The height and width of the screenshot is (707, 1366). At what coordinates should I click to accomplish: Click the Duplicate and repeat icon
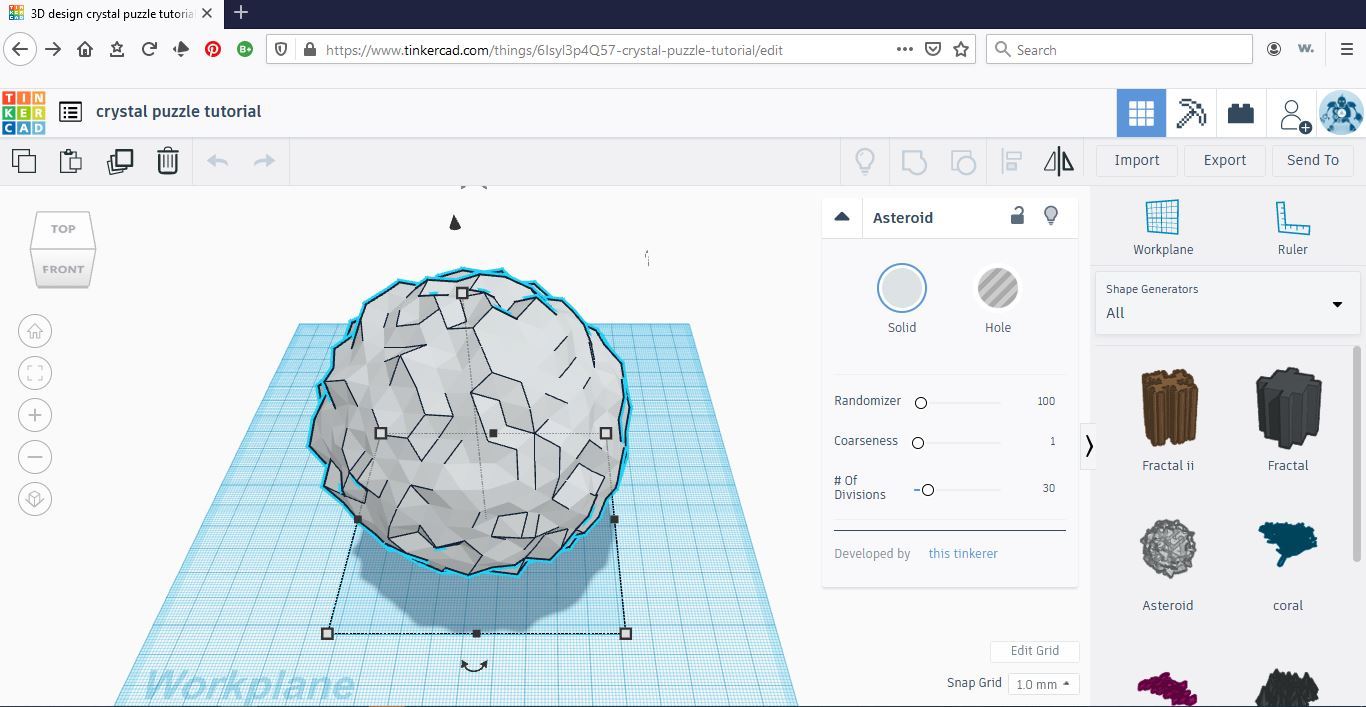pyautogui.click(x=120, y=161)
